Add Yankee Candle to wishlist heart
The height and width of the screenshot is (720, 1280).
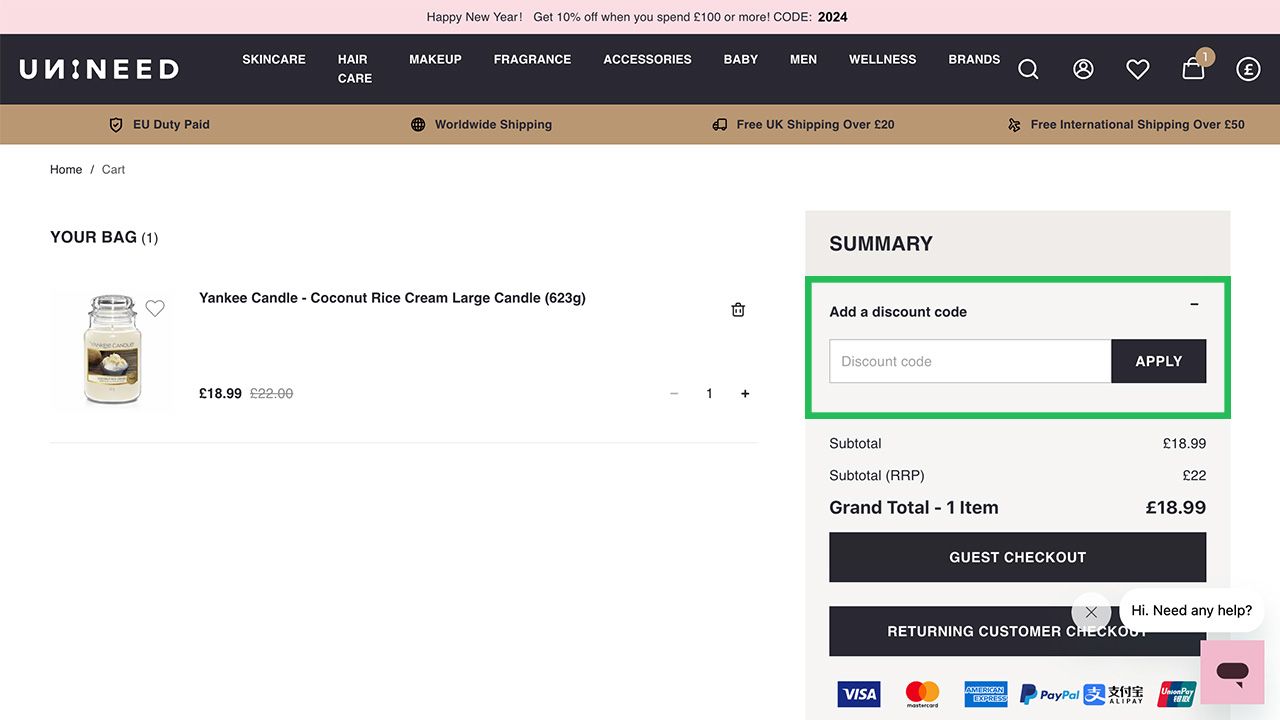tap(155, 308)
